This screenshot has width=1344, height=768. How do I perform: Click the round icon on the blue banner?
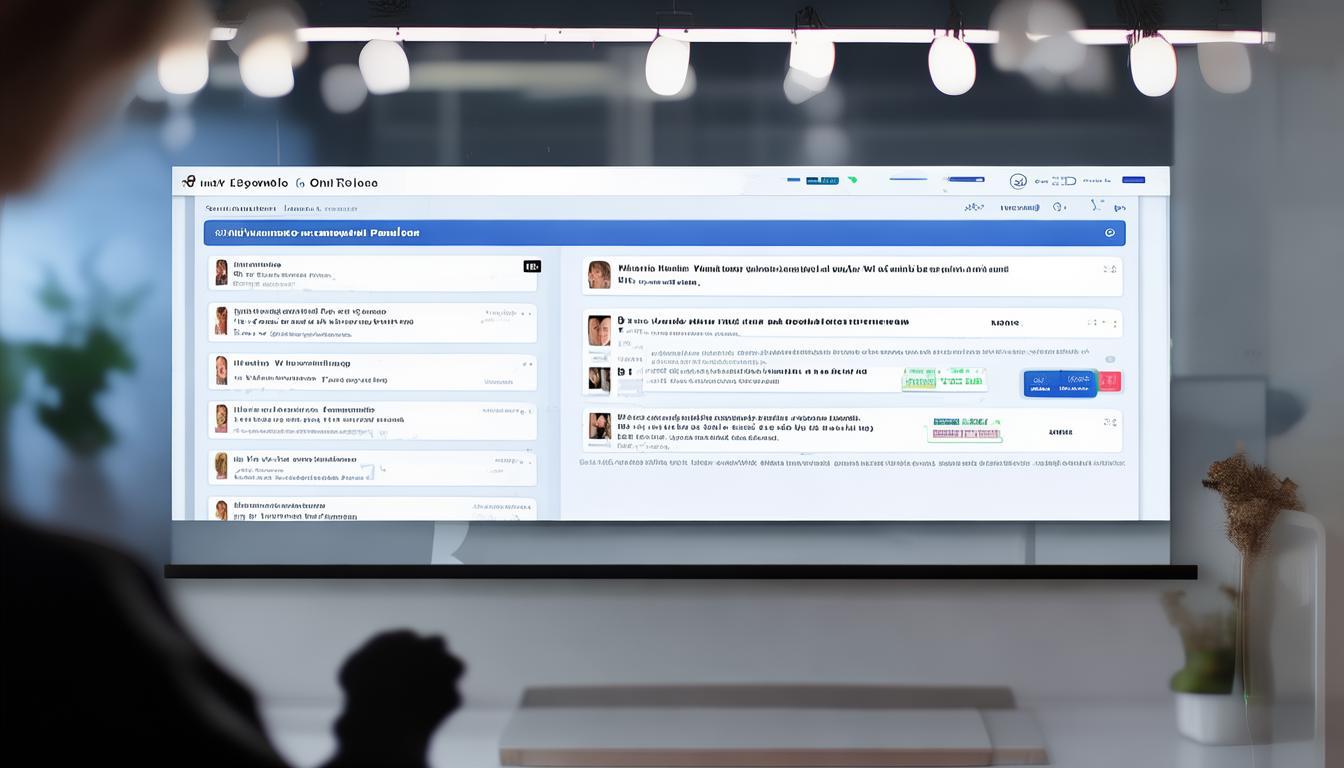coord(1109,233)
